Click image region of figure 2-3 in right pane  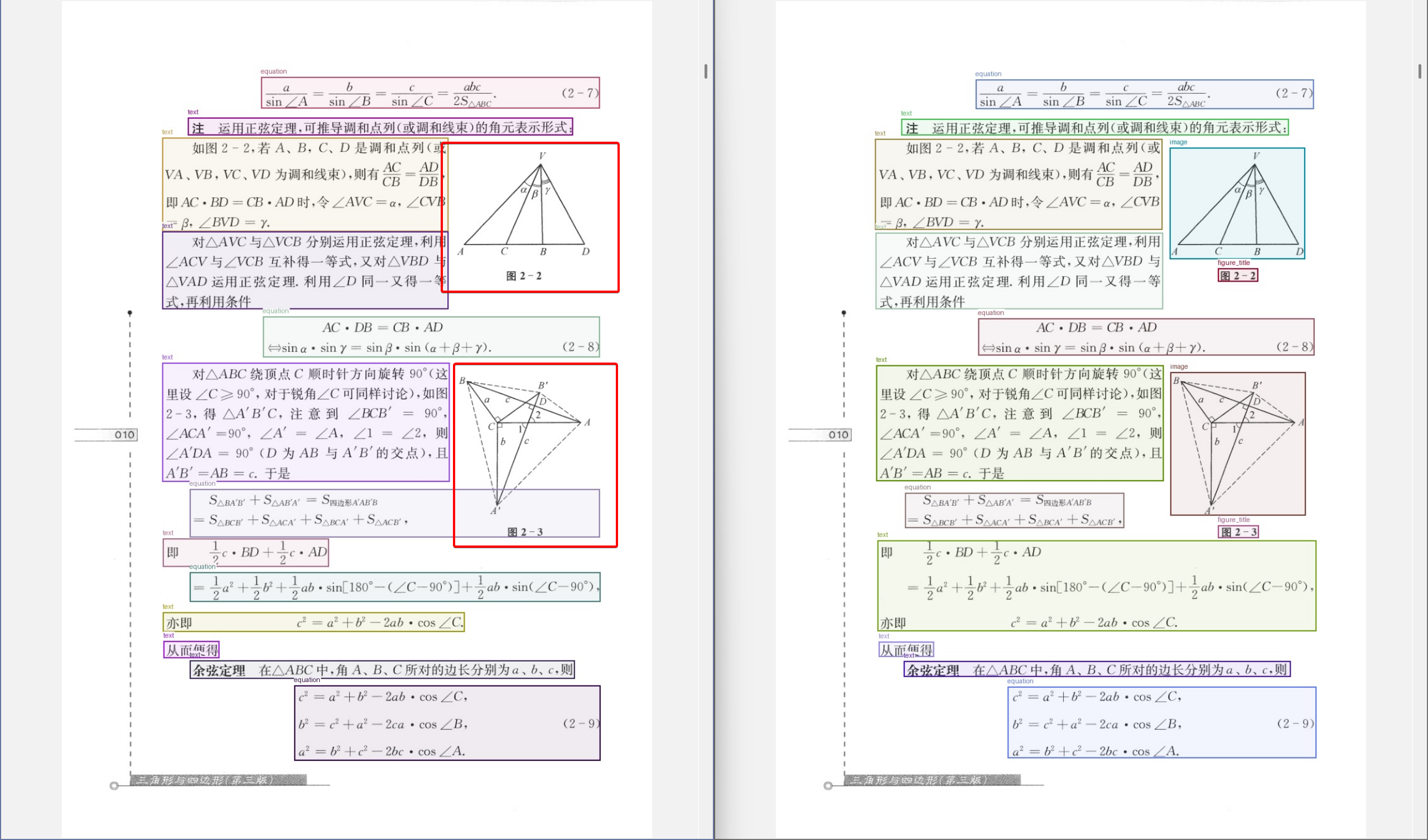(x=1238, y=444)
